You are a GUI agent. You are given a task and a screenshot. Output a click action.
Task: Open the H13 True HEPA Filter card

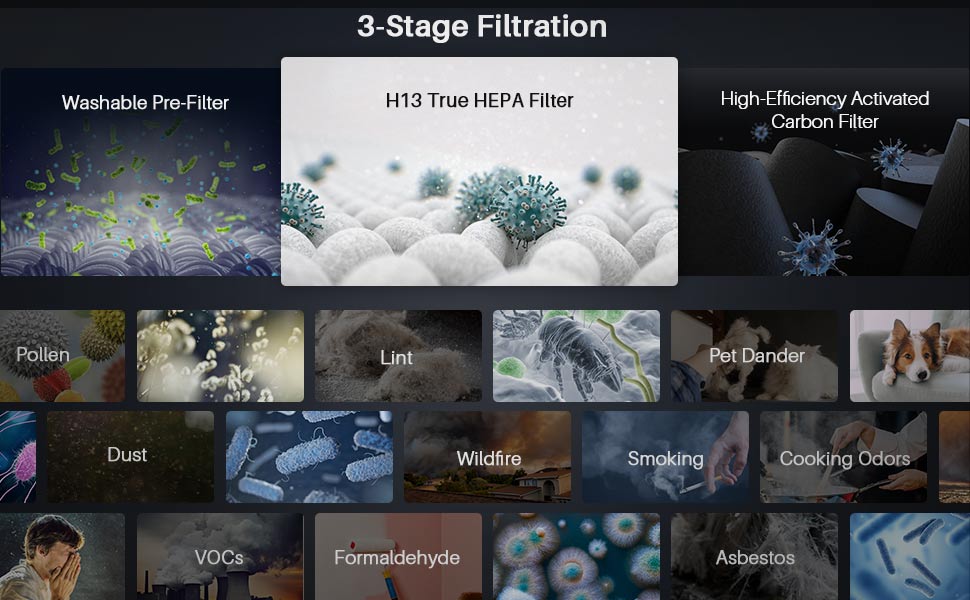coord(479,171)
